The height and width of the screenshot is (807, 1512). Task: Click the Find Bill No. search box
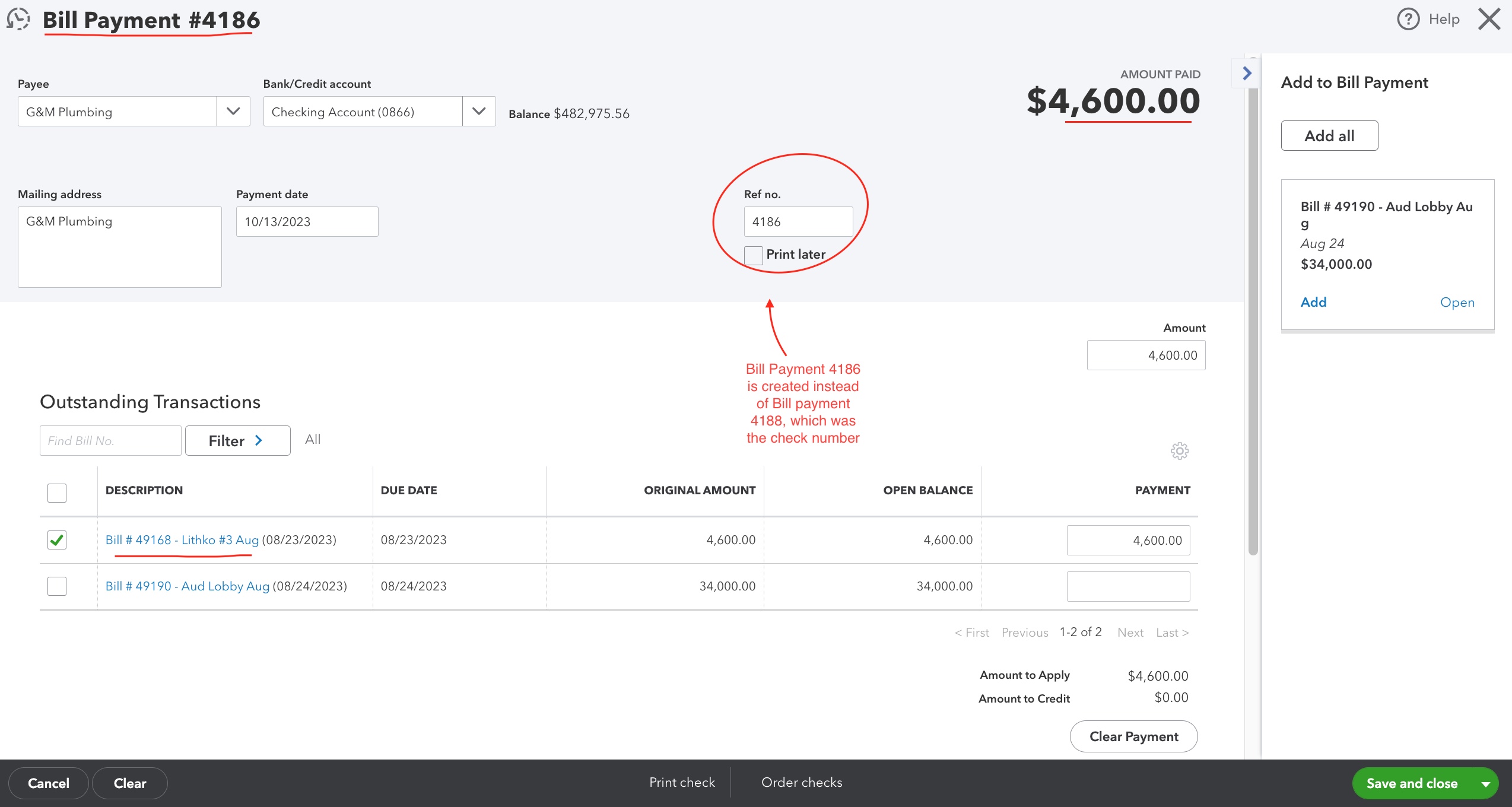[110, 440]
